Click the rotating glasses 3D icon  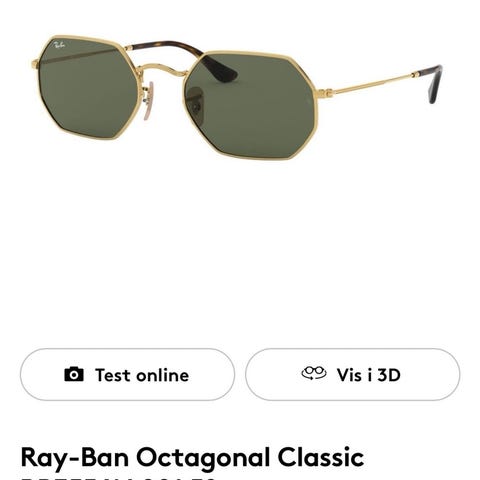pos(314,373)
